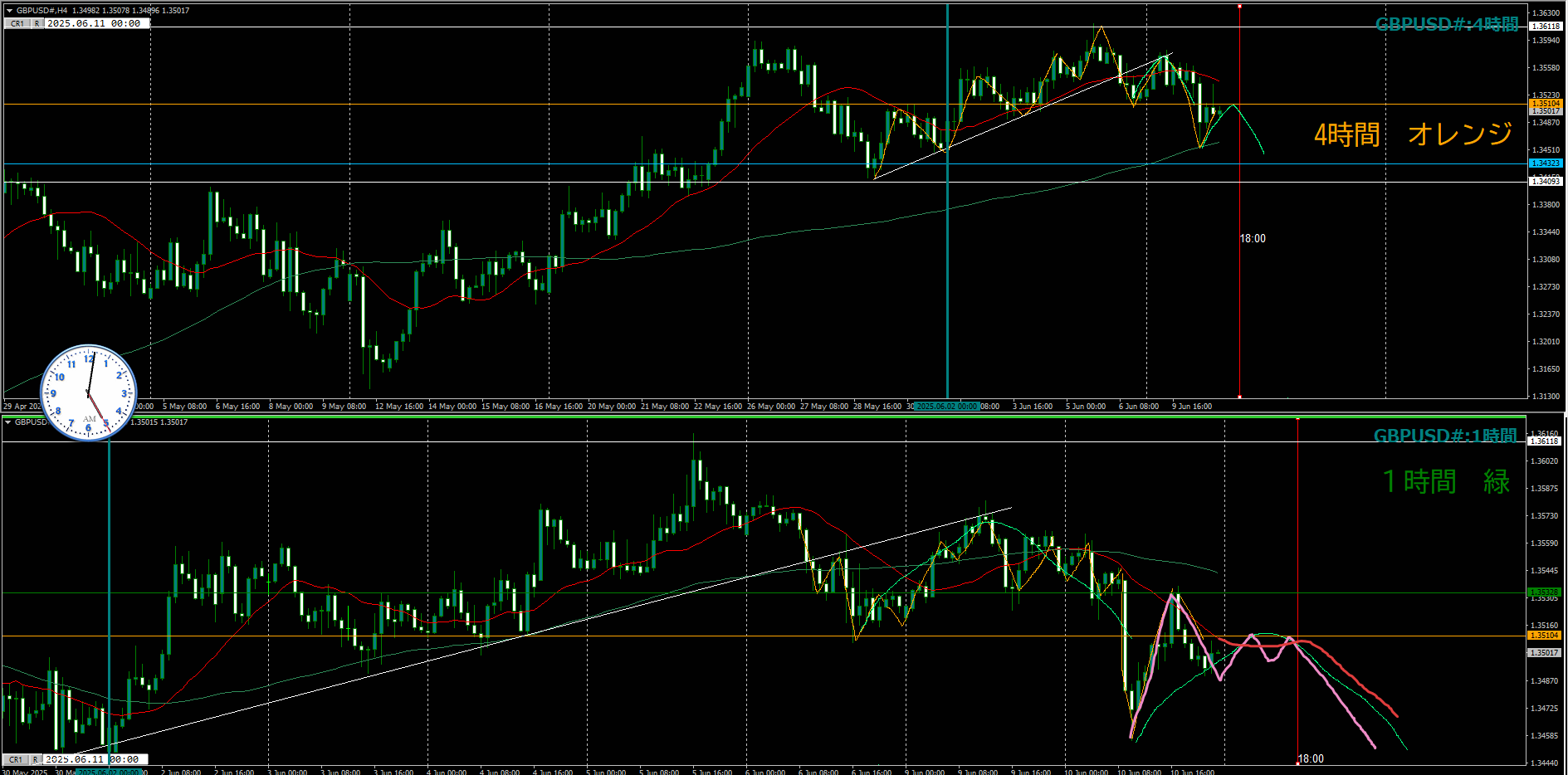The width and height of the screenshot is (1568, 775).
Task: Select the teal 2025.06.02 time marker on H4 axis
Action: 947,407
